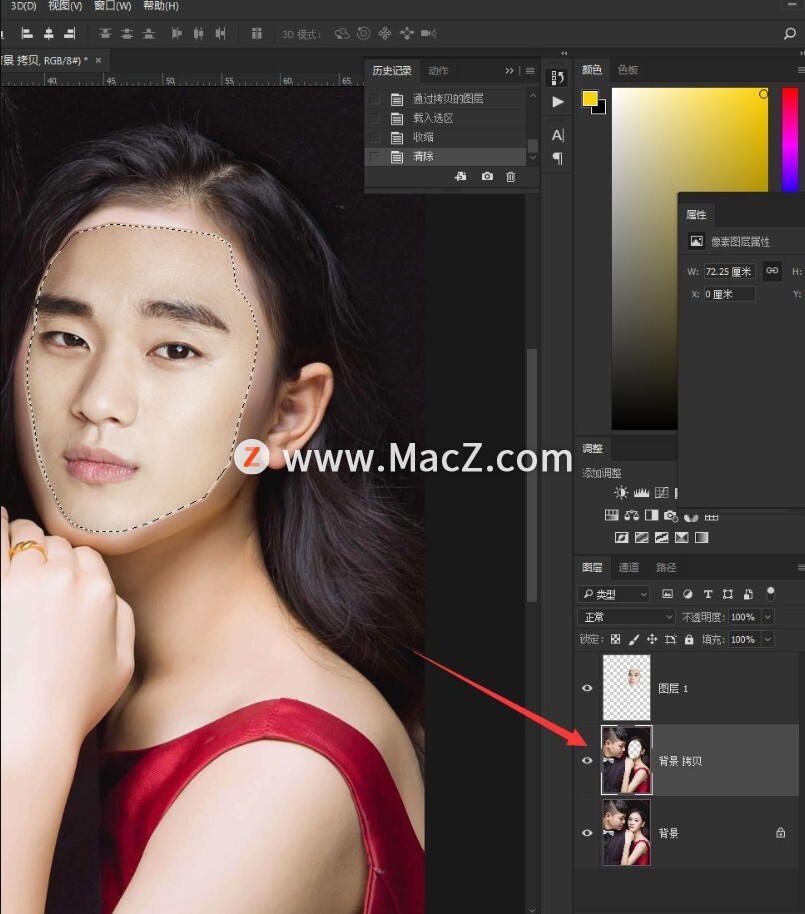Click Align horizontal centers icon
The image size is (805, 914).
(x=49, y=34)
